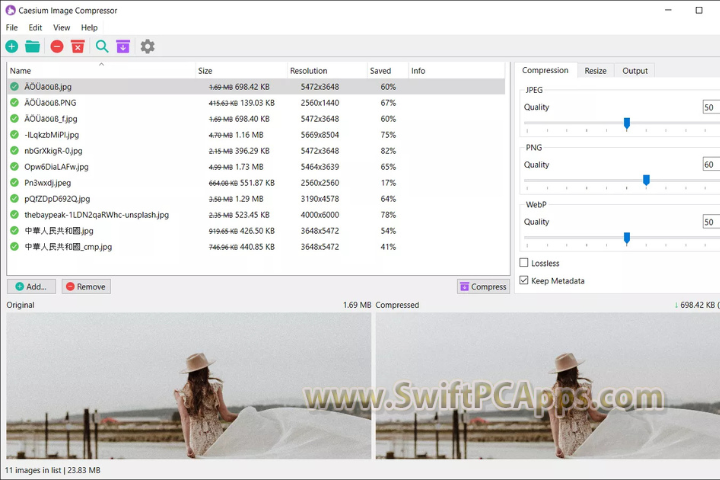The height and width of the screenshot is (480, 720).
Task: Click the Info column header
Action: [x=457, y=71]
